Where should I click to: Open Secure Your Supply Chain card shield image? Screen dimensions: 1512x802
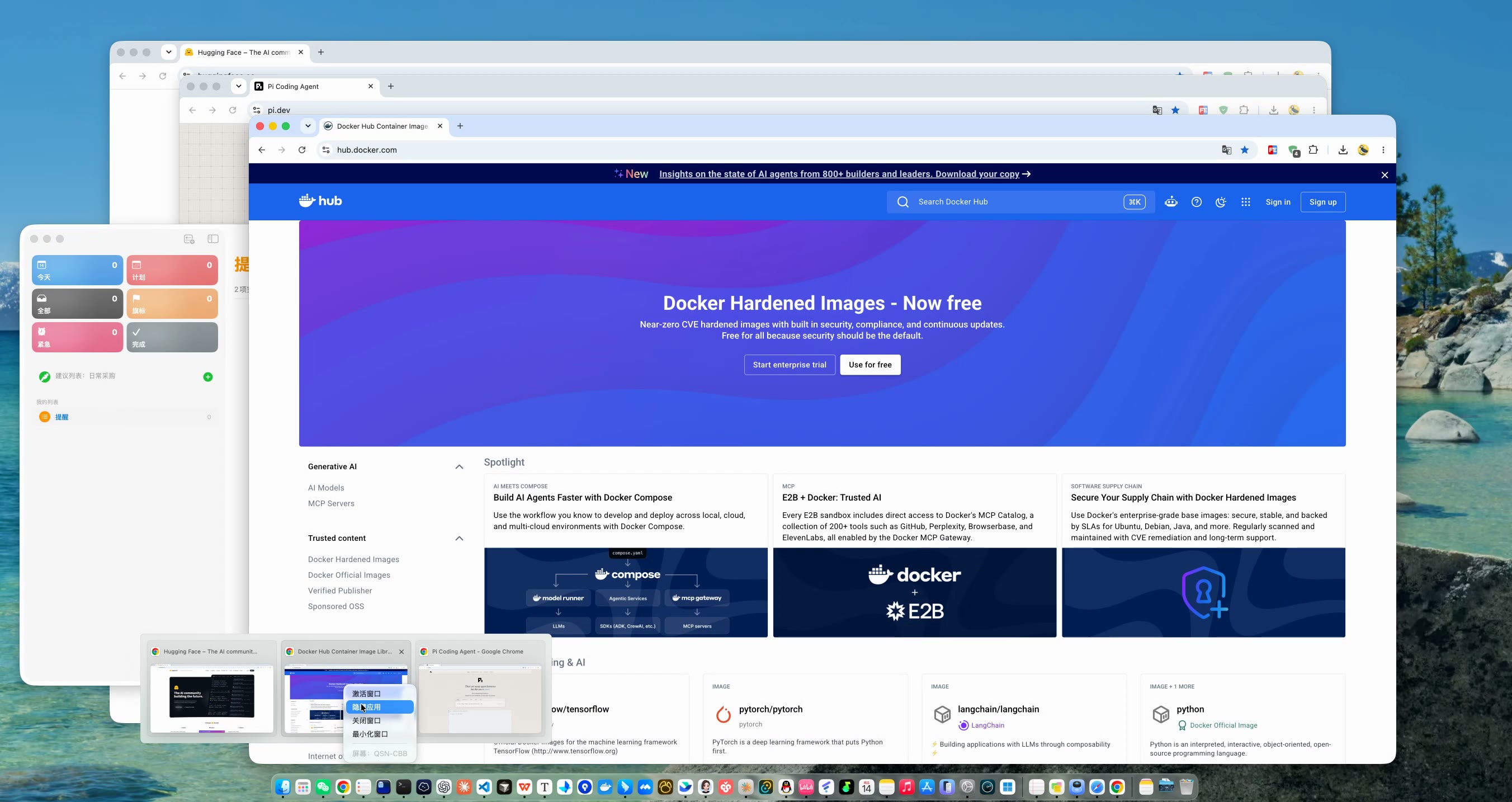(1203, 592)
